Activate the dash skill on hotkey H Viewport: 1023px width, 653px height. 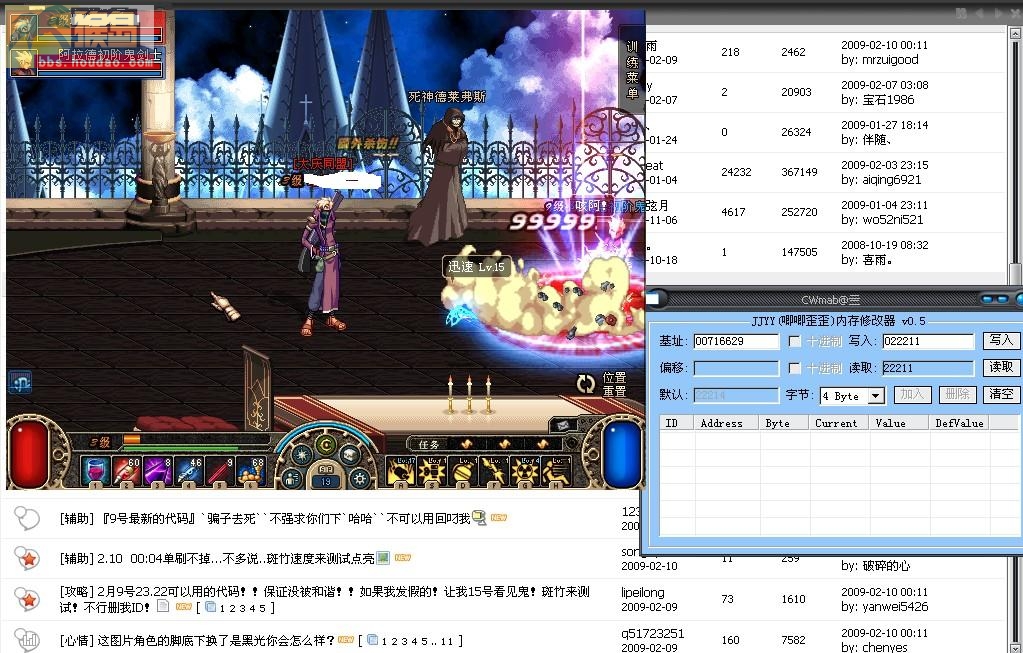click(x=558, y=471)
